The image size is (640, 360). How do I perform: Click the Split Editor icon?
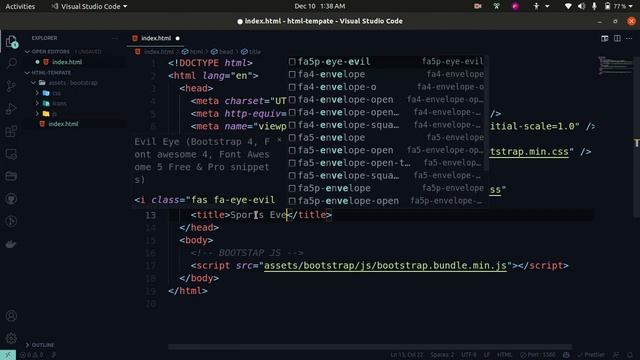[x=617, y=38]
